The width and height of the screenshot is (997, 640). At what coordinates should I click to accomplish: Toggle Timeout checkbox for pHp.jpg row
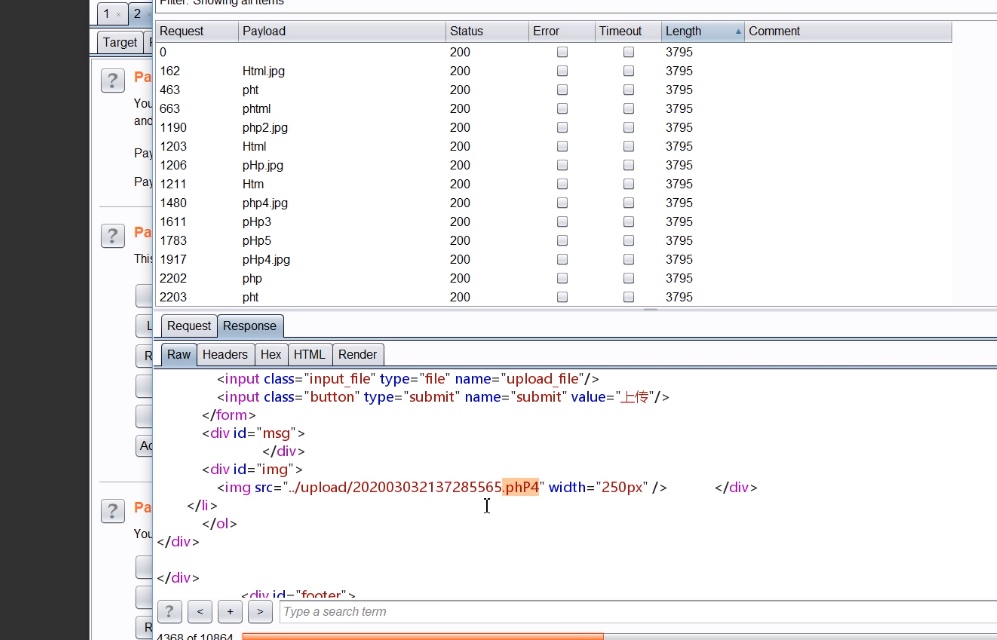coord(628,165)
